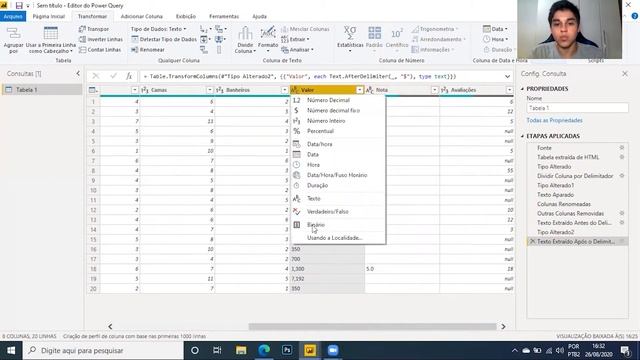Image resolution: width=640 pixels, height=360 pixels.
Task: Open Photoshop from the taskbar
Action: (287, 350)
